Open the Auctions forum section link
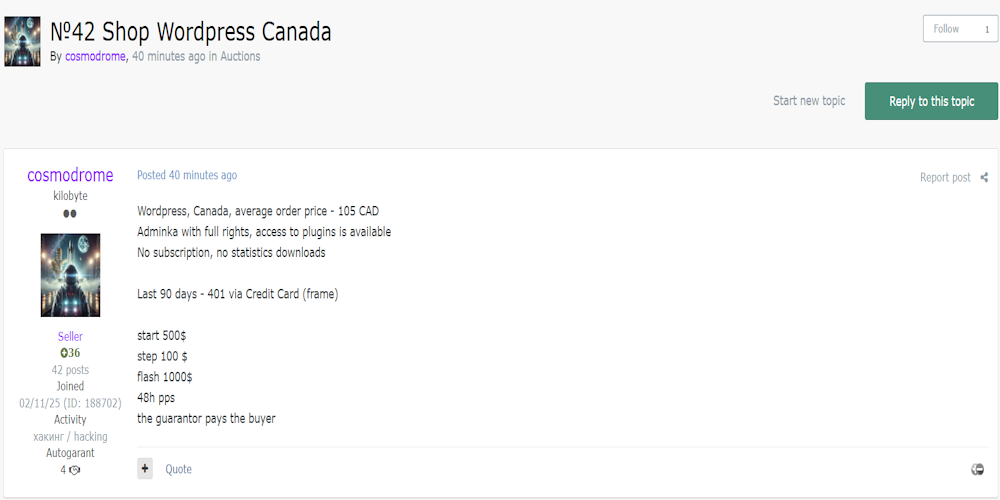Image resolution: width=1000 pixels, height=500 pixels. 240,57
